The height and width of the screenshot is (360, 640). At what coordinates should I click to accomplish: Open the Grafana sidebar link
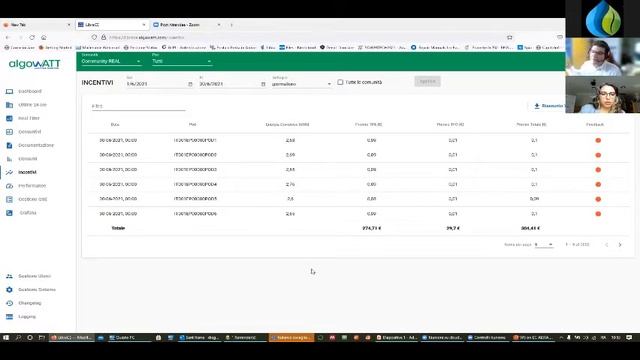pyautogui.click(x=22, y=213)
